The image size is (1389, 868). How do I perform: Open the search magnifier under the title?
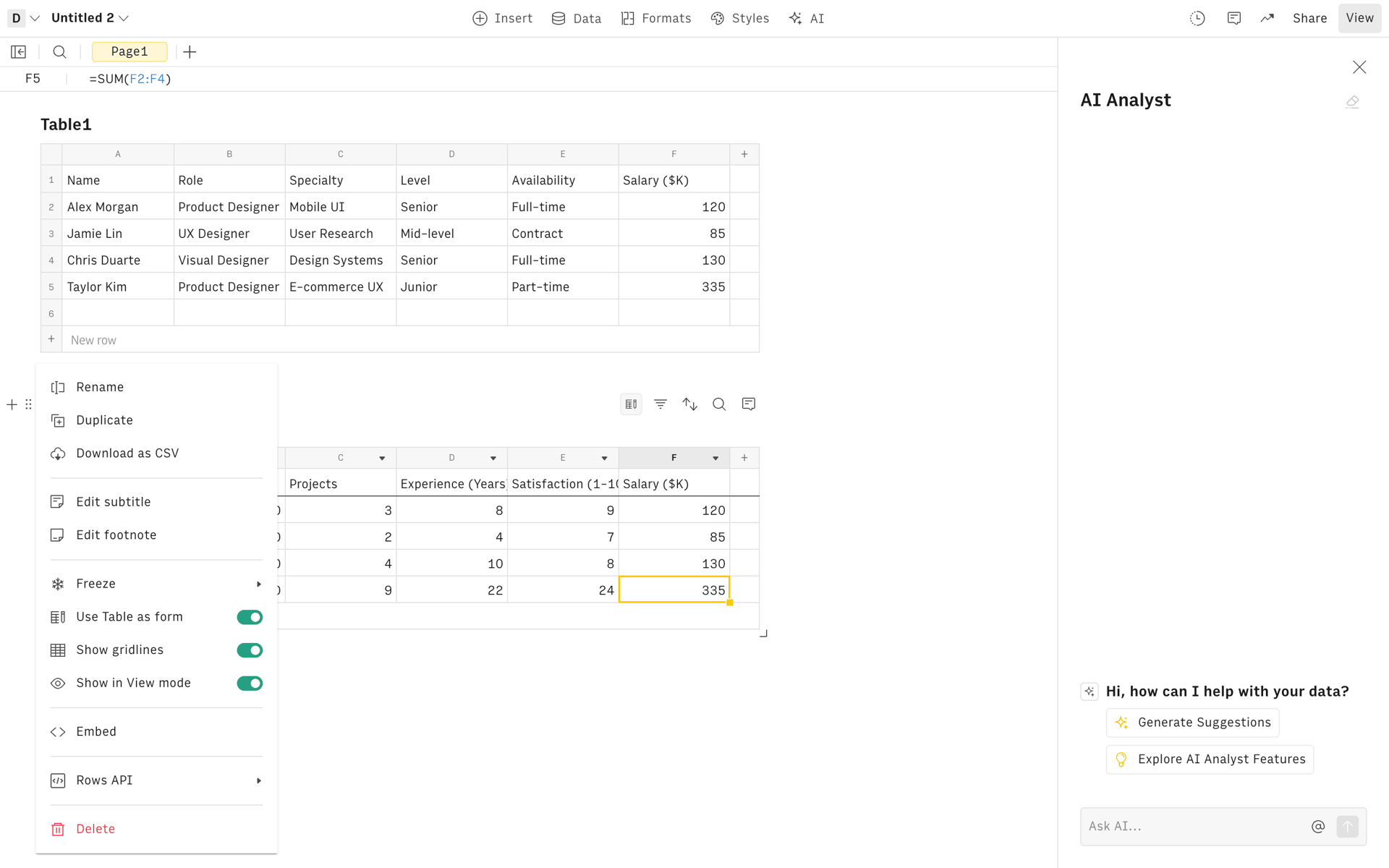coord(60,51)
